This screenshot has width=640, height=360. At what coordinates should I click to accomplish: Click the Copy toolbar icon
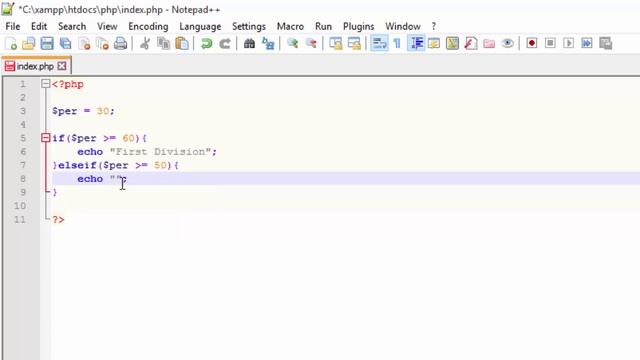[x=163, y=43]
